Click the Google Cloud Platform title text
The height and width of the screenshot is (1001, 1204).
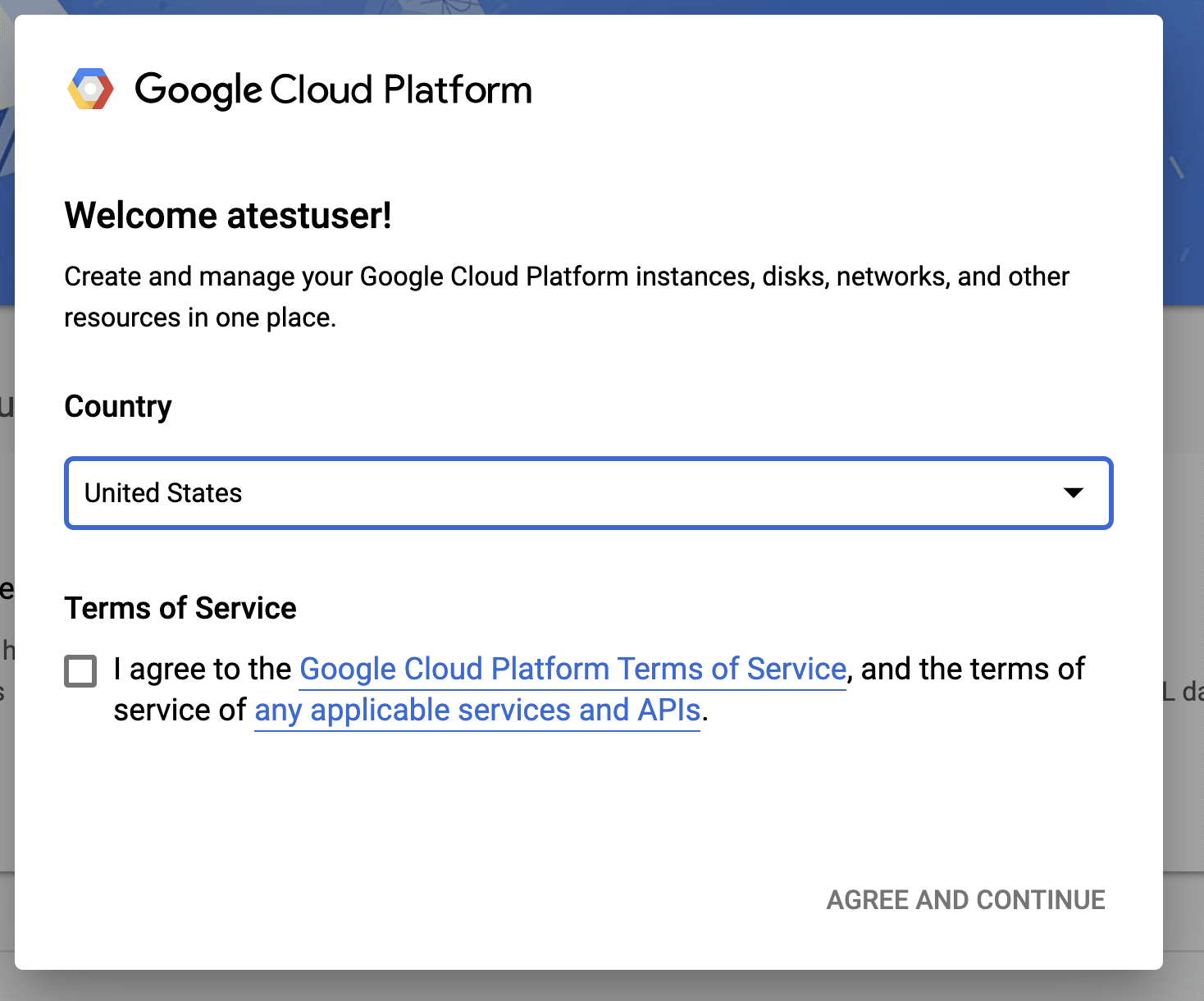click(x=334, y=89)
